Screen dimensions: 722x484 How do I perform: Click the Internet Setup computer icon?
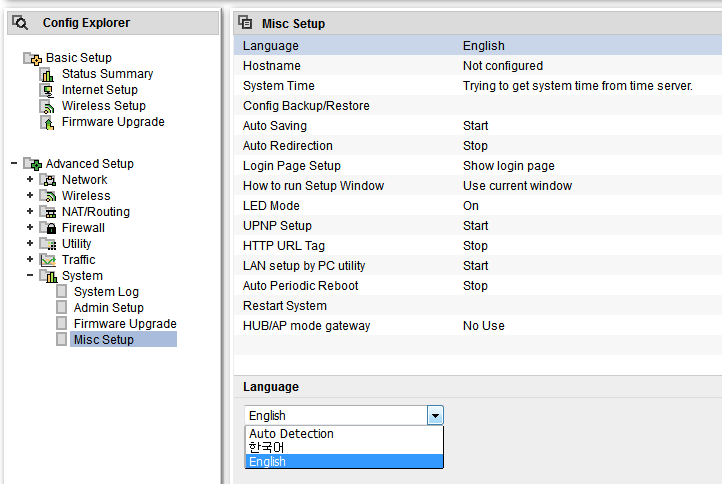point(47,90)
